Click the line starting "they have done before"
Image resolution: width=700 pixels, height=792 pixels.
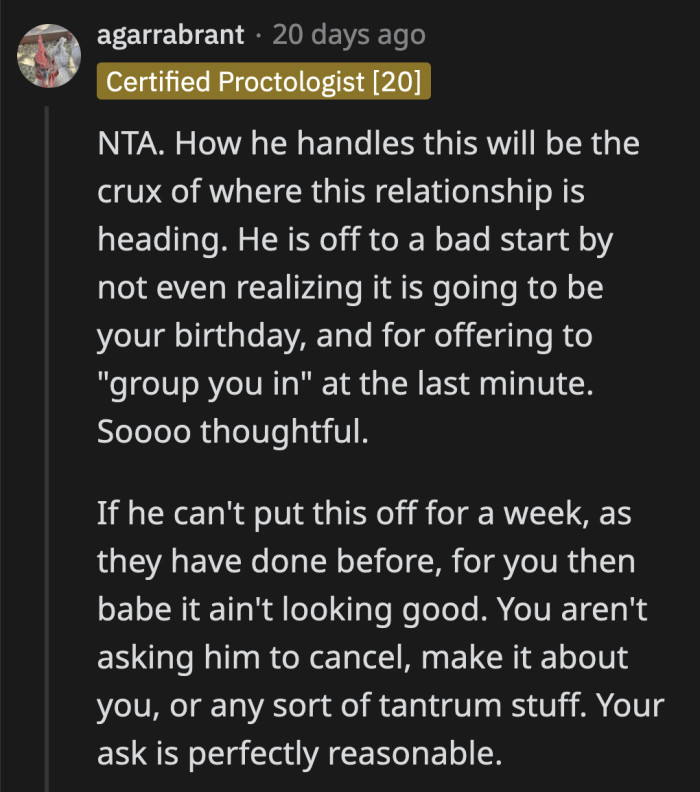365,561
